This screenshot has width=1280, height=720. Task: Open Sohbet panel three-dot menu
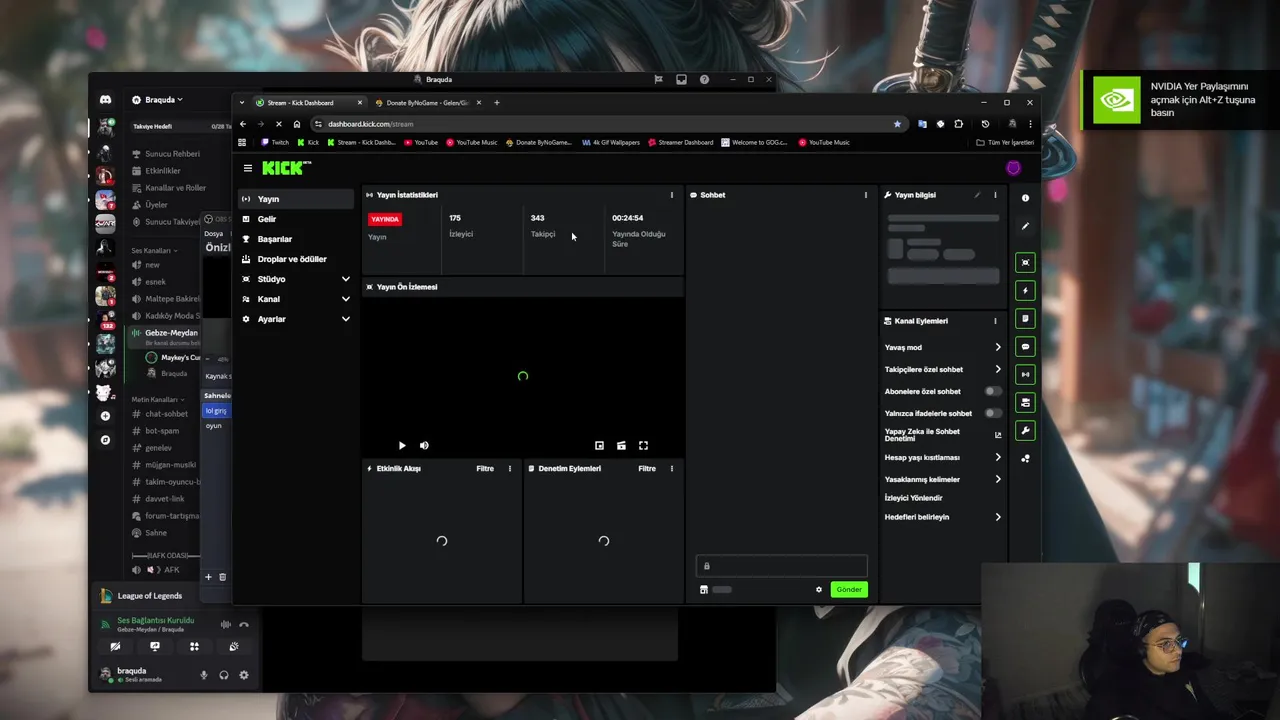866,195
